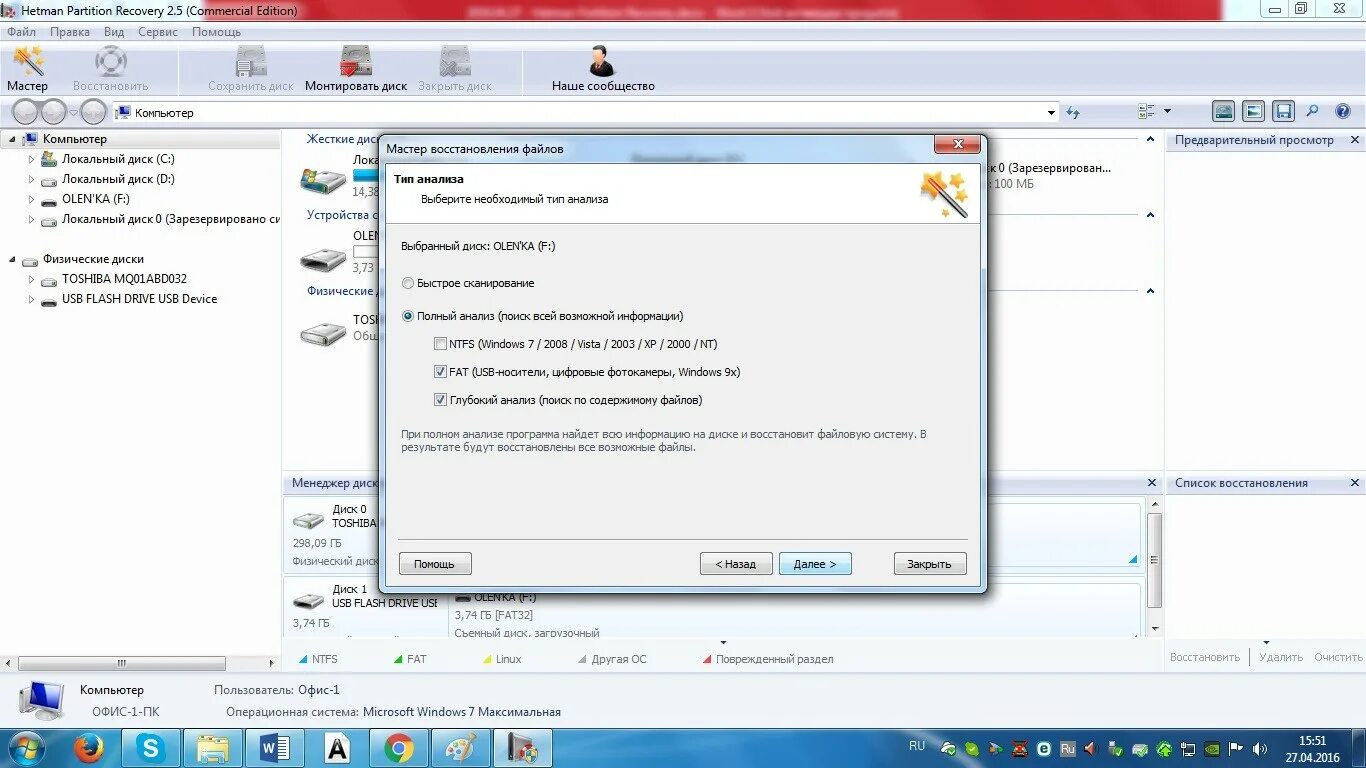
Task: Click the Windows Start button
Action: tap(26, 748)
